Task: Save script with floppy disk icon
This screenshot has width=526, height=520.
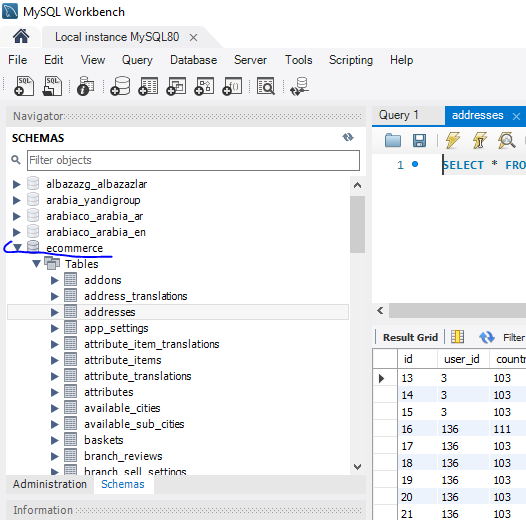Action: tap(419, 140)
